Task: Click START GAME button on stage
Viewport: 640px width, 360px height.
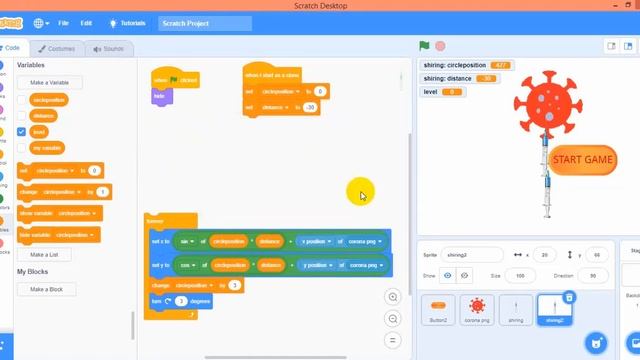Action: click(x=582, y=160)
